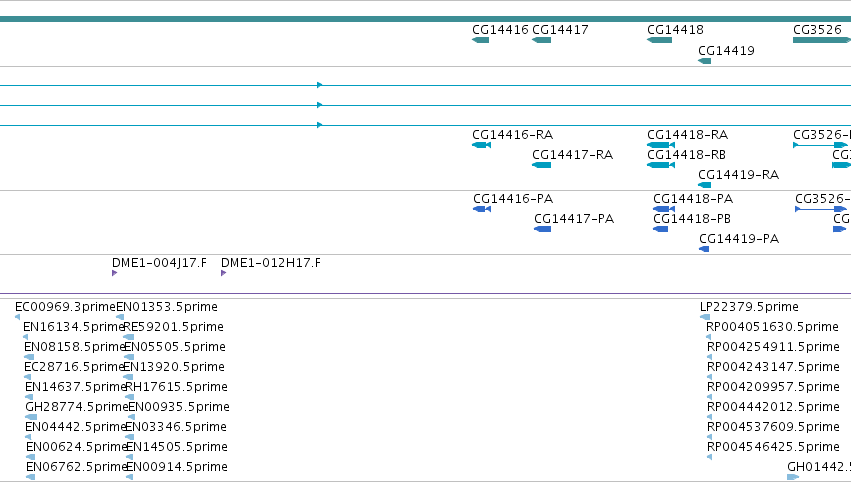Open transcript CG14417-RA label
This screenshot has height=482, width=851.
coord(573,155)
